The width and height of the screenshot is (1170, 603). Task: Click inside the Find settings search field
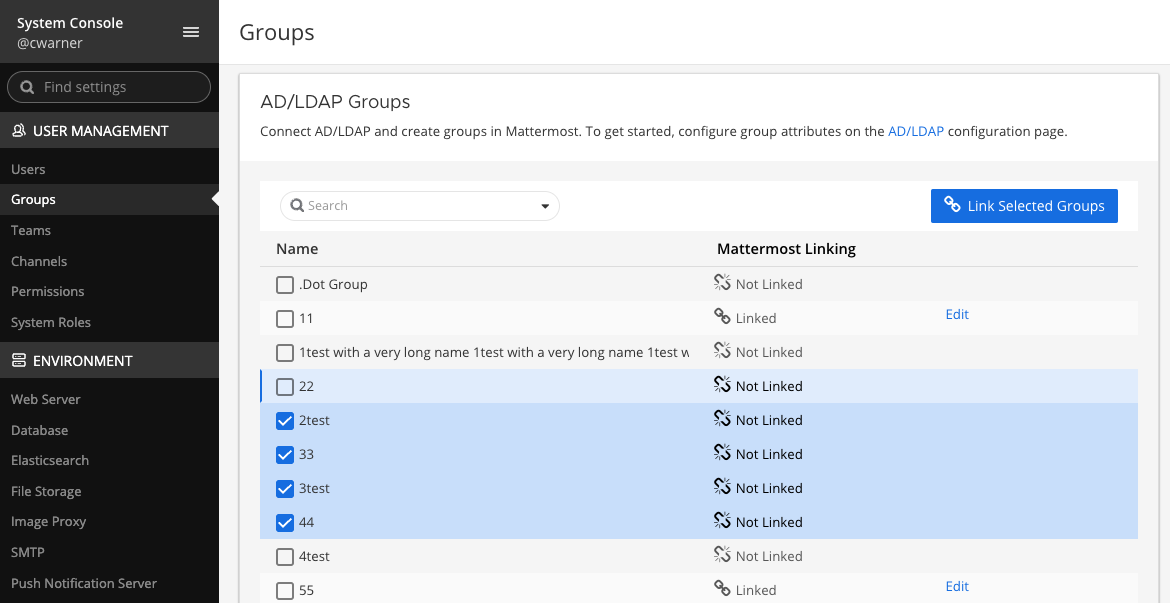[115, 86]
